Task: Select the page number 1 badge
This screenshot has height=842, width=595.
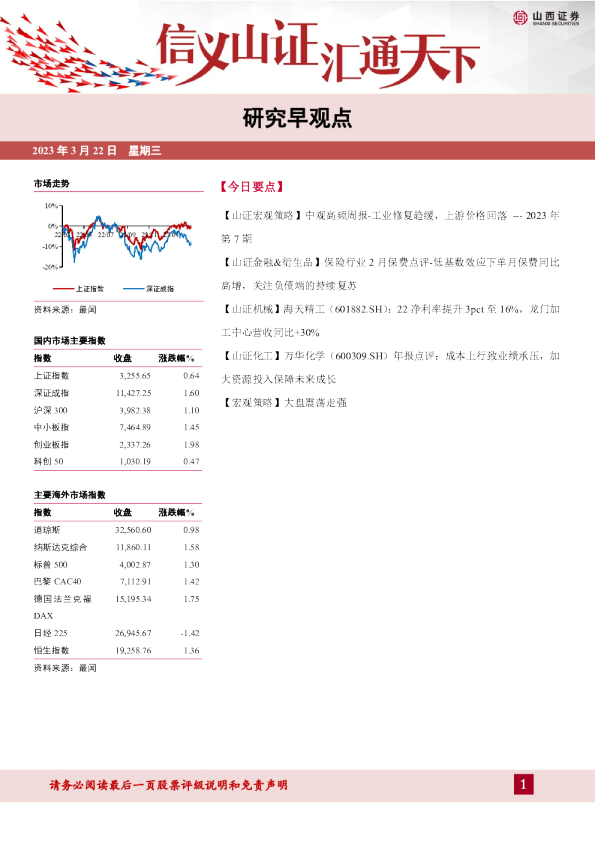Action: (524, 785)
